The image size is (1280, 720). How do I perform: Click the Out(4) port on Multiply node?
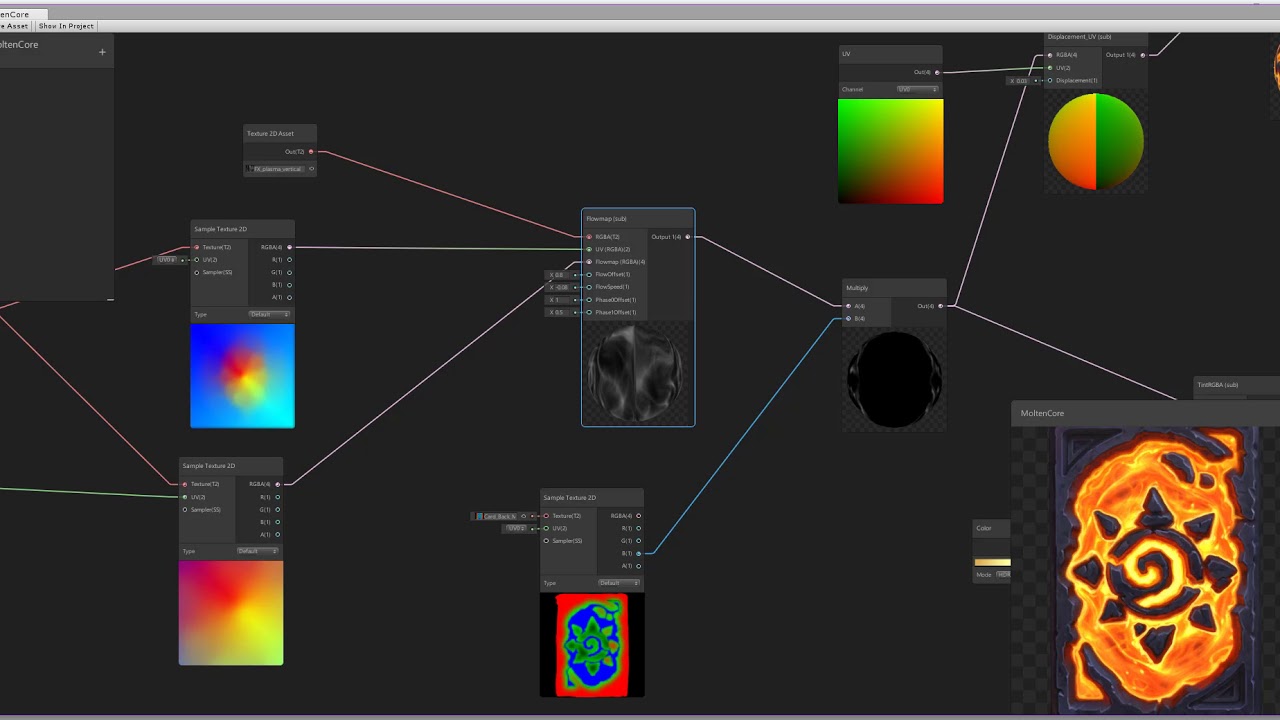click(x=940, y=306)
